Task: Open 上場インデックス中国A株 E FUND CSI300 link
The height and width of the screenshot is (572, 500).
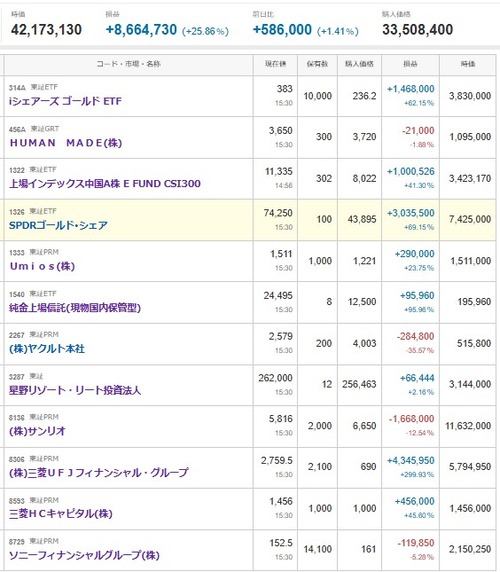Action: click(105, 183)
